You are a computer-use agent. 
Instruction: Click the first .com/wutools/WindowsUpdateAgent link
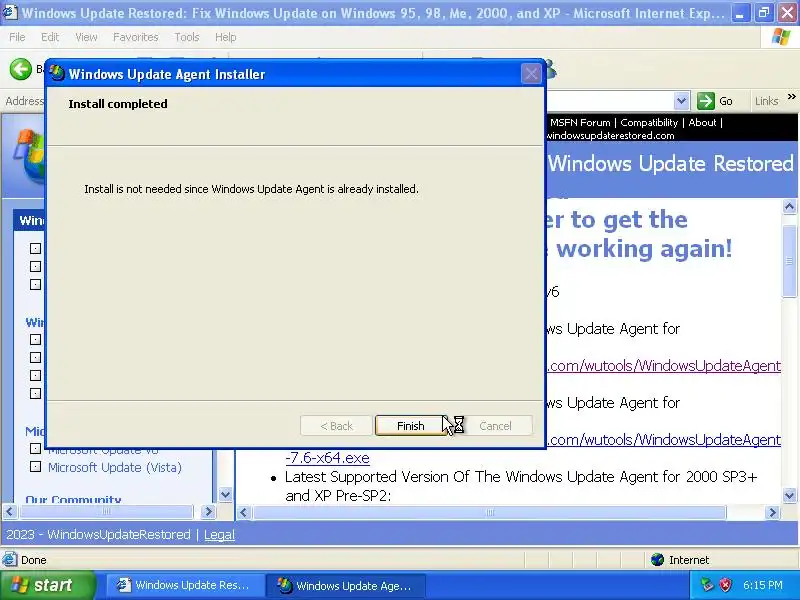click(663, 366)
